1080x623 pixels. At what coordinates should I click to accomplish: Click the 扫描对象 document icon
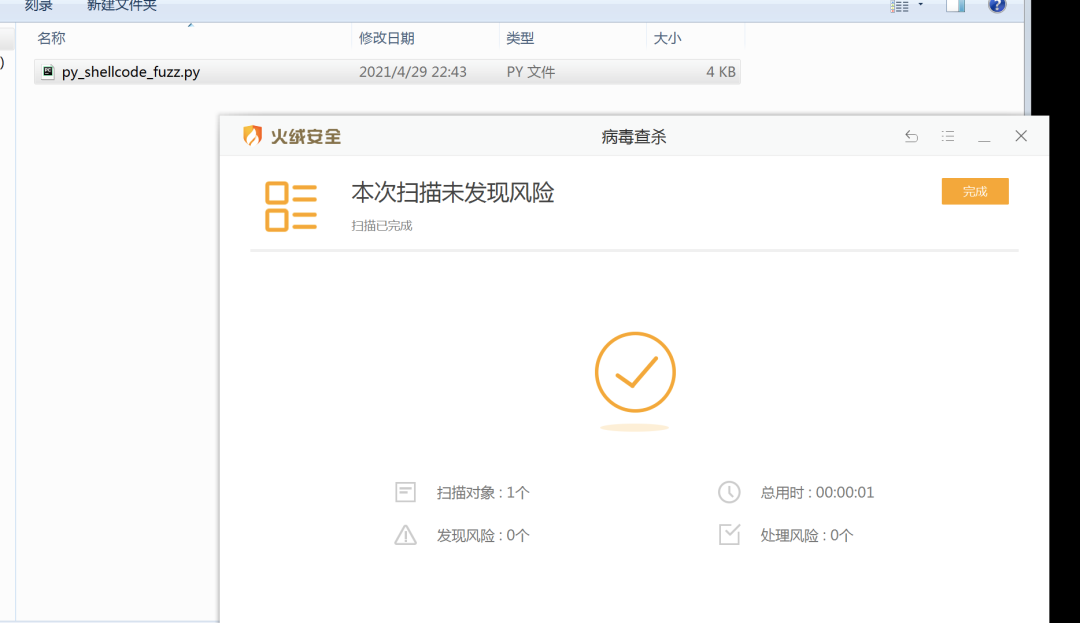(406, 492)
